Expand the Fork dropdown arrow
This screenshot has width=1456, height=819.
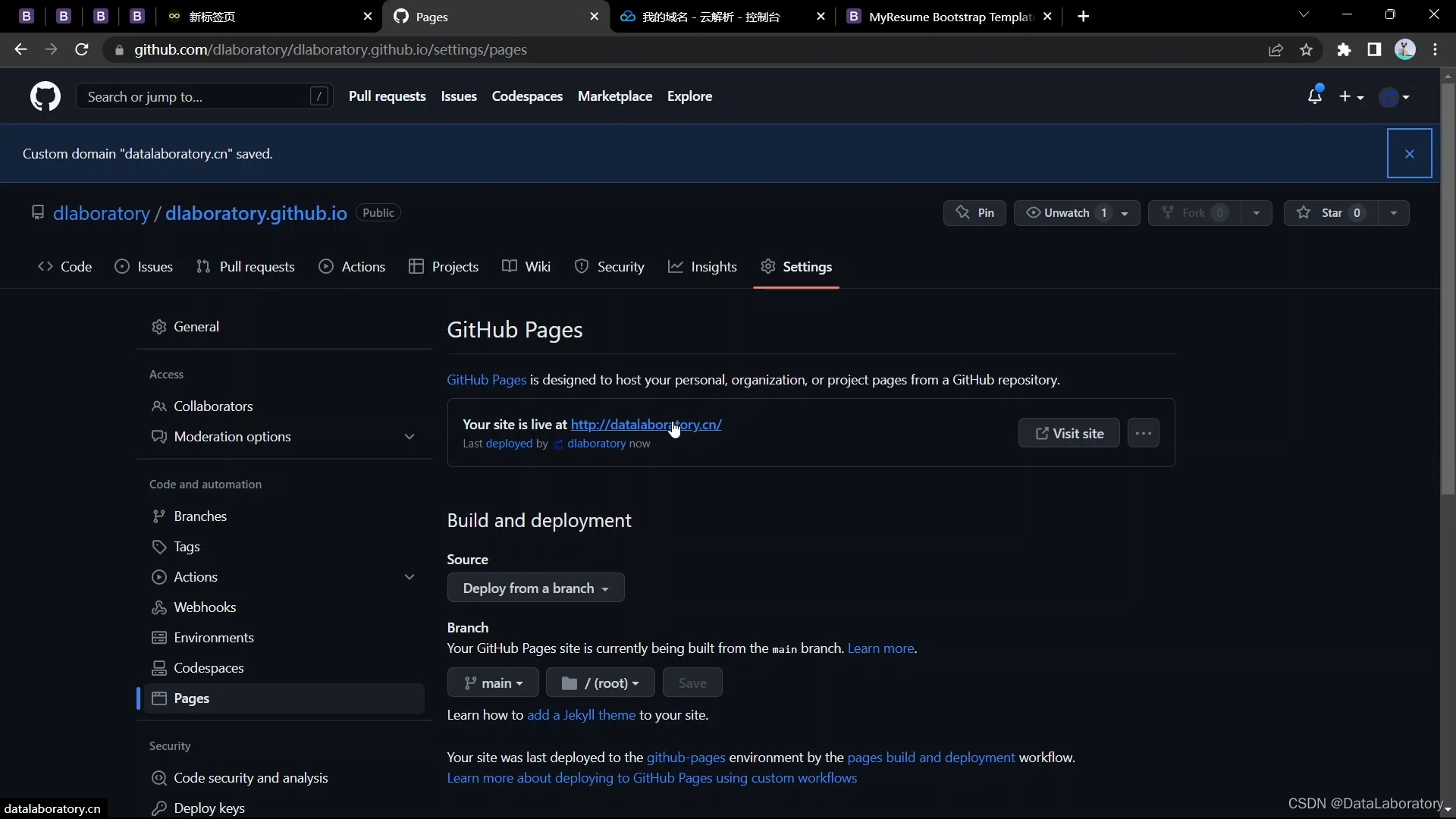pos(1257,213)
